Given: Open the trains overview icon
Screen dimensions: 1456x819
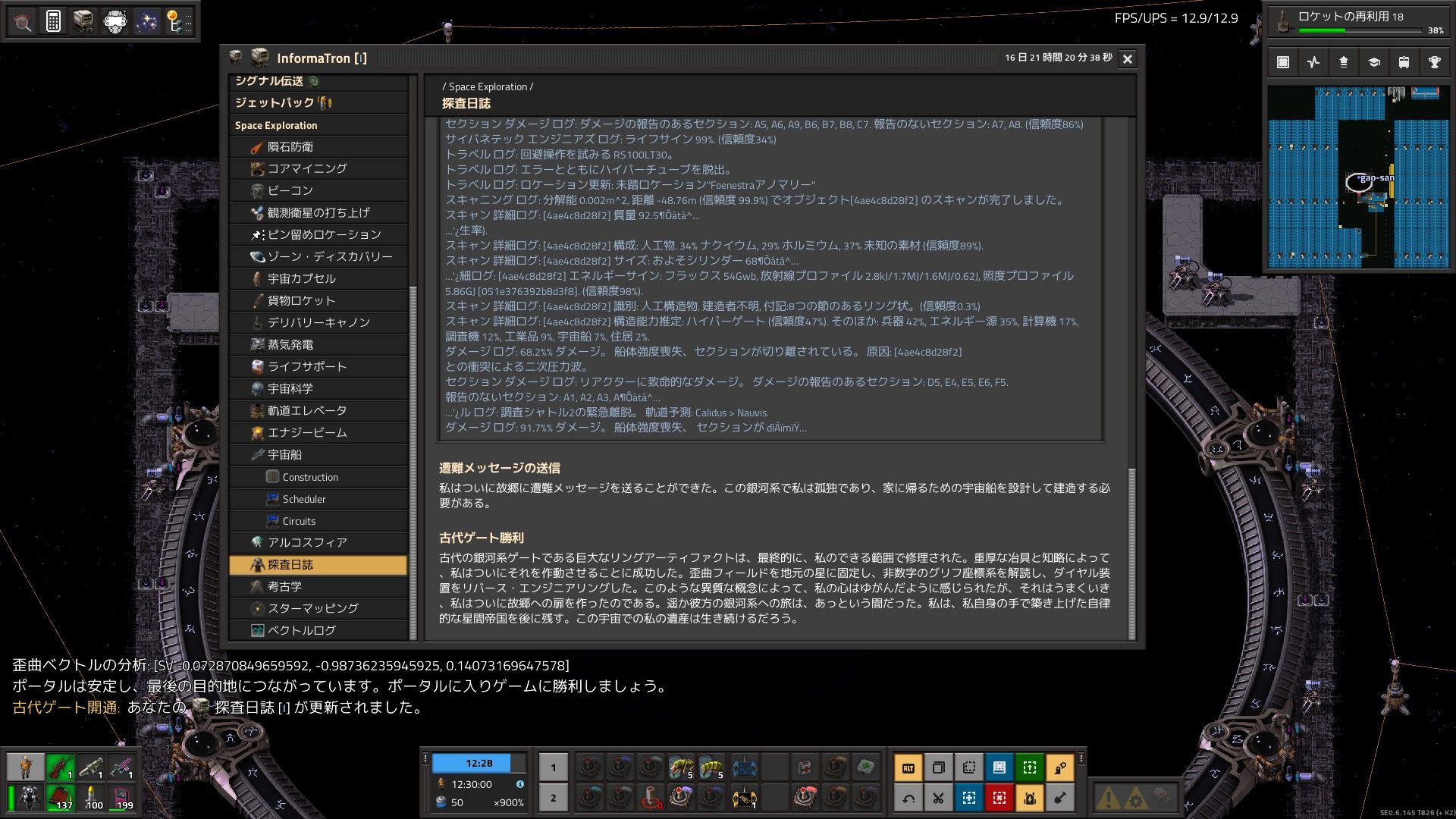Looking at the screenshot, I should (x=1404, y=62).
